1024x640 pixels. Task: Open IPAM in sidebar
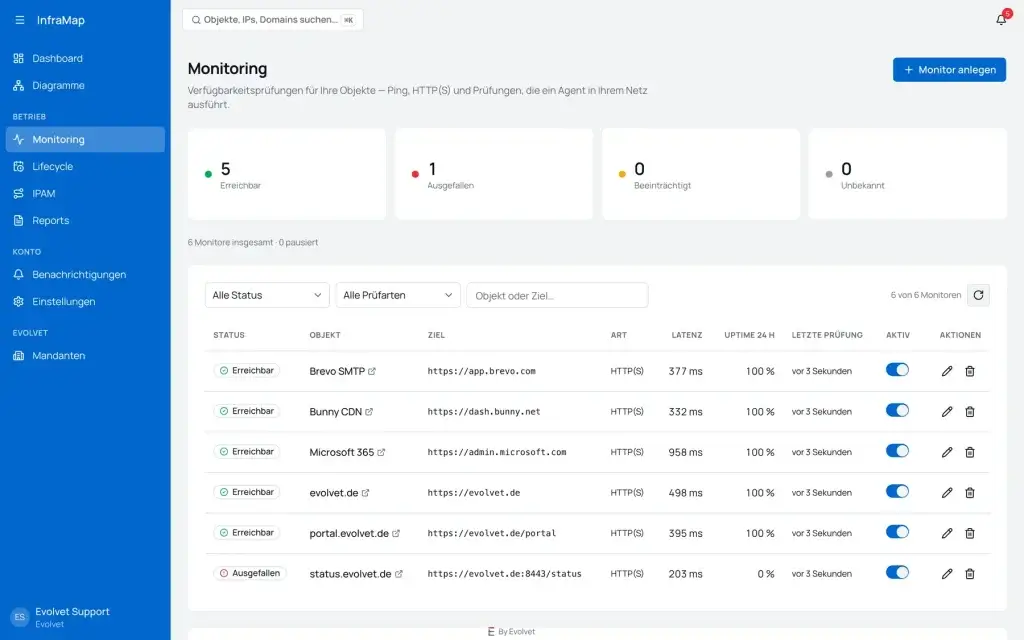(x=85, y=193)
